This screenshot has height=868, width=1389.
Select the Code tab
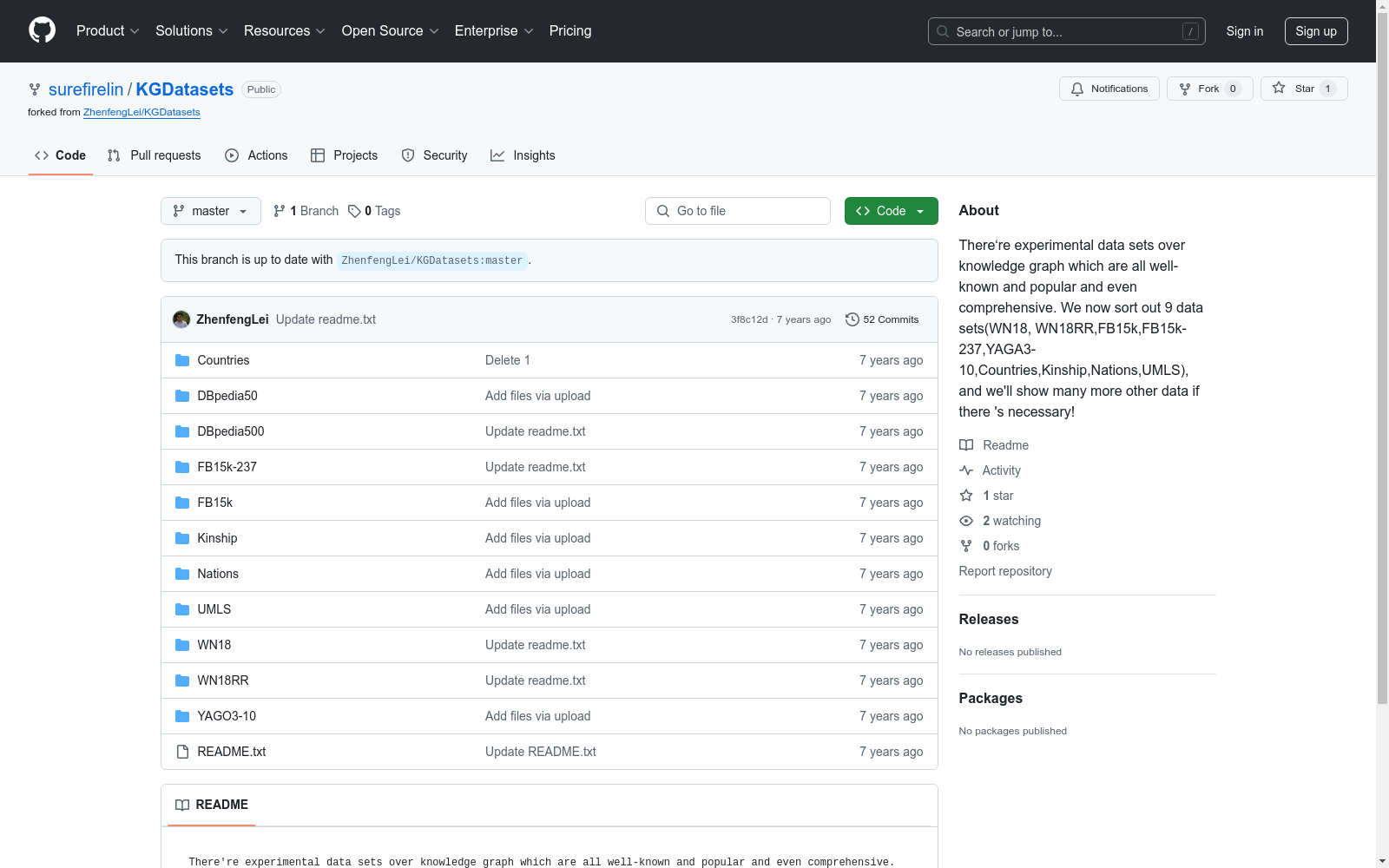pyautogui.click(x=60, y=155)
